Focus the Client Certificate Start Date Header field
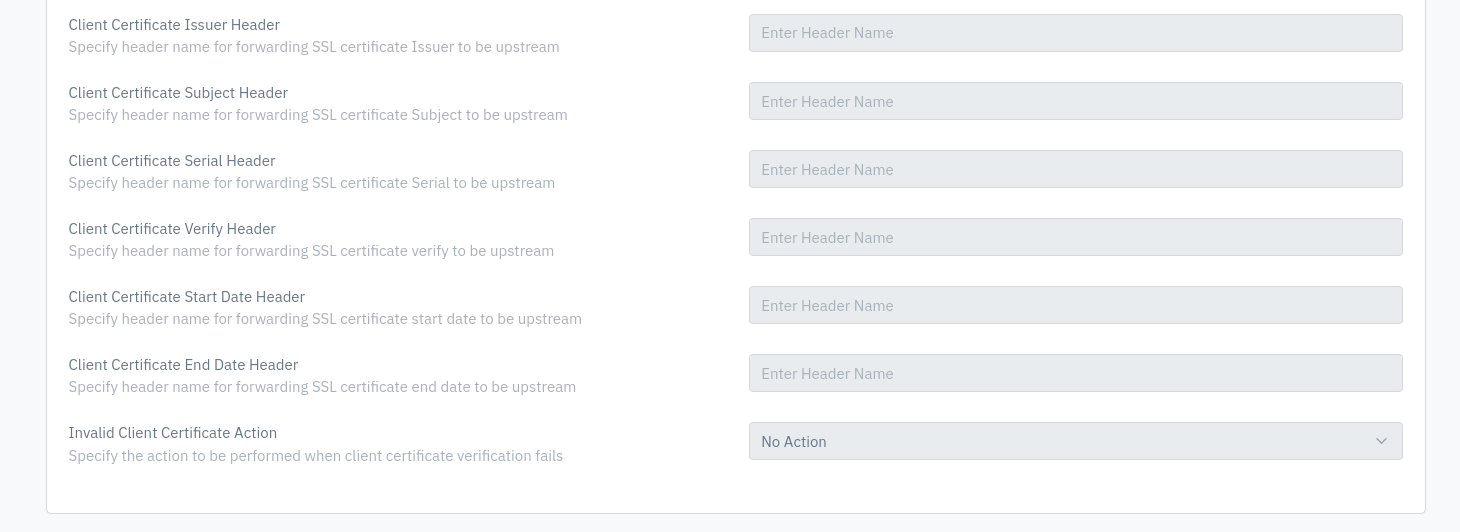Viewport: 1460px width, 532px height. pos(1075,305)
